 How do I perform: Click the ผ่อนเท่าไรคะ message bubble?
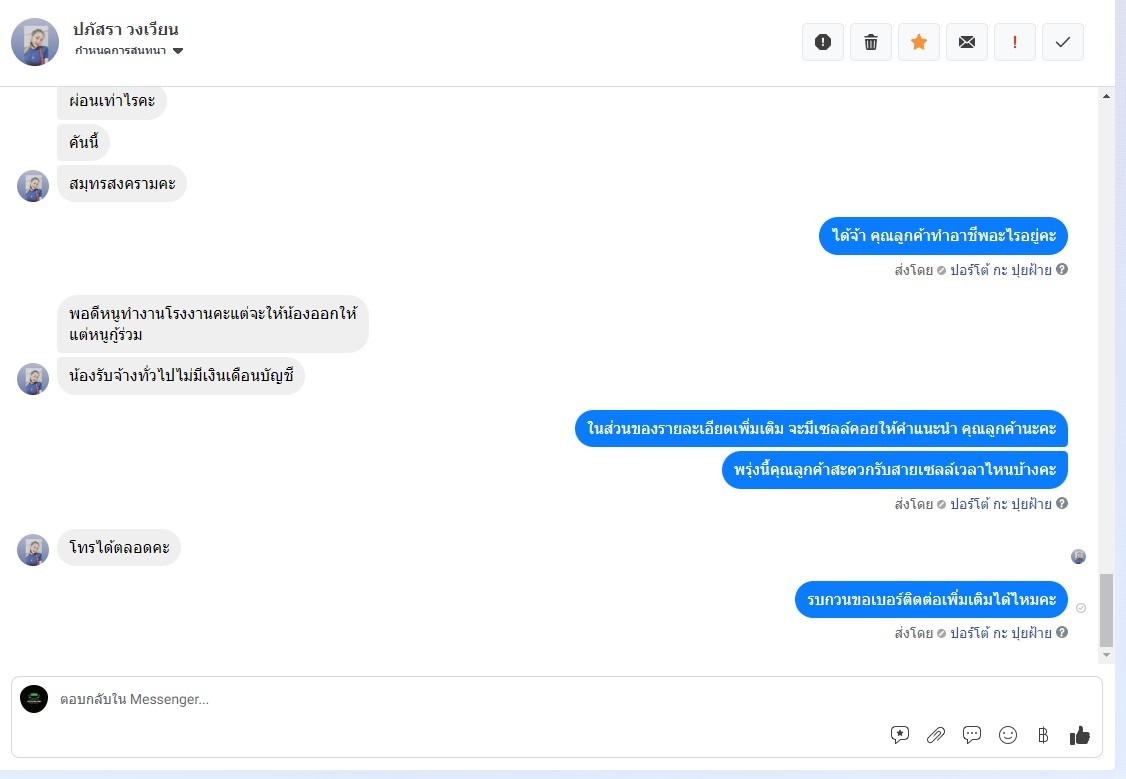pos(112,101)
